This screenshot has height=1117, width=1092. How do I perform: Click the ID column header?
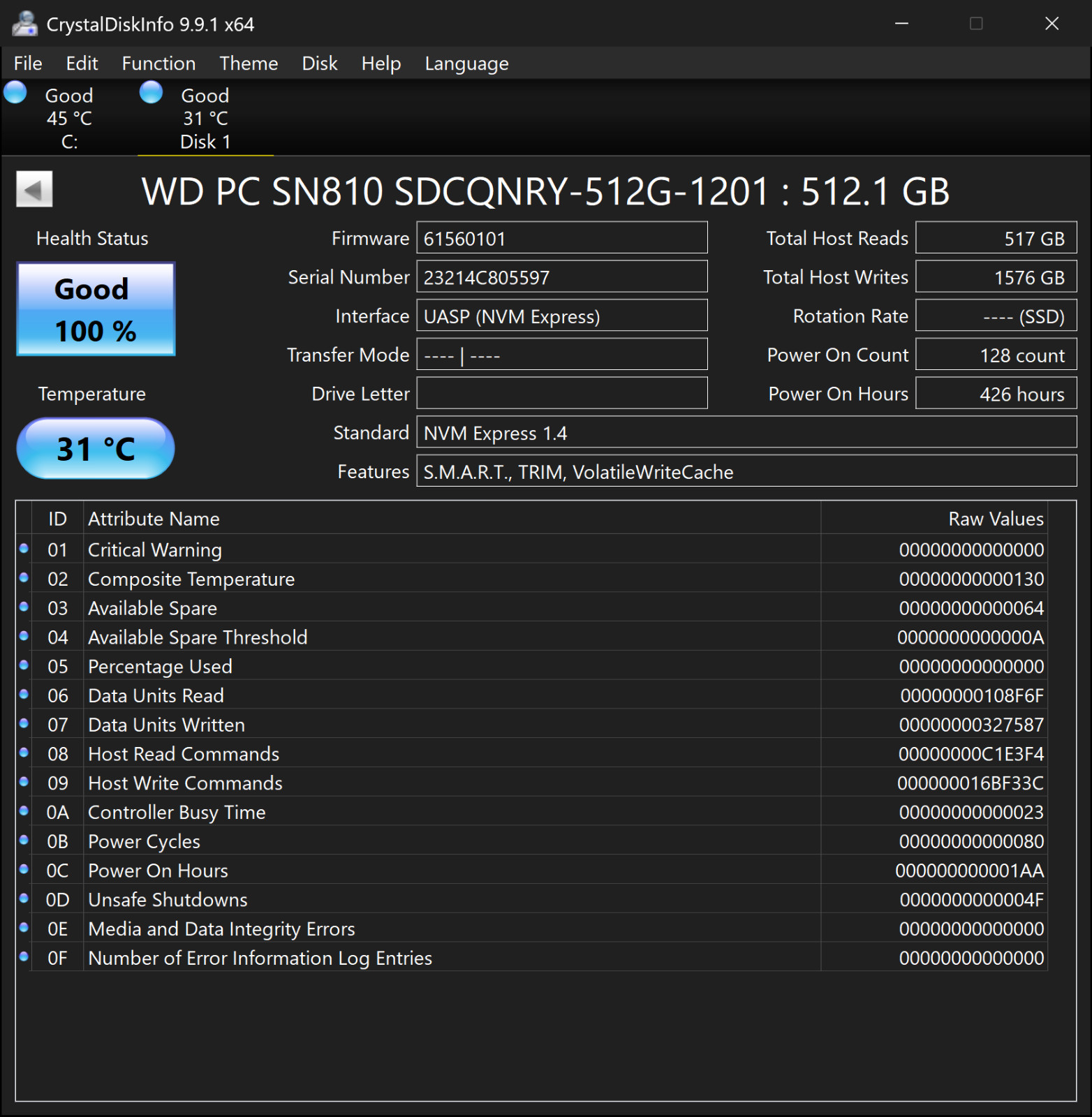coord(57,519)
